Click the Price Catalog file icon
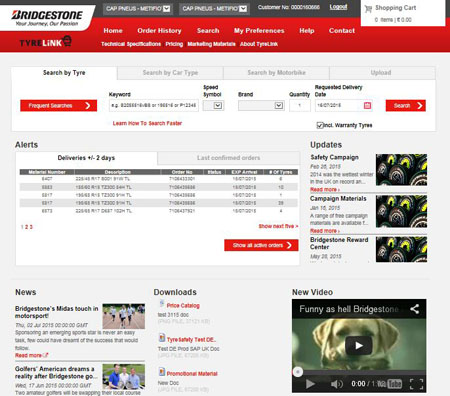The height and width of the screenshot is (396, 450). click(x=162, y=304)
